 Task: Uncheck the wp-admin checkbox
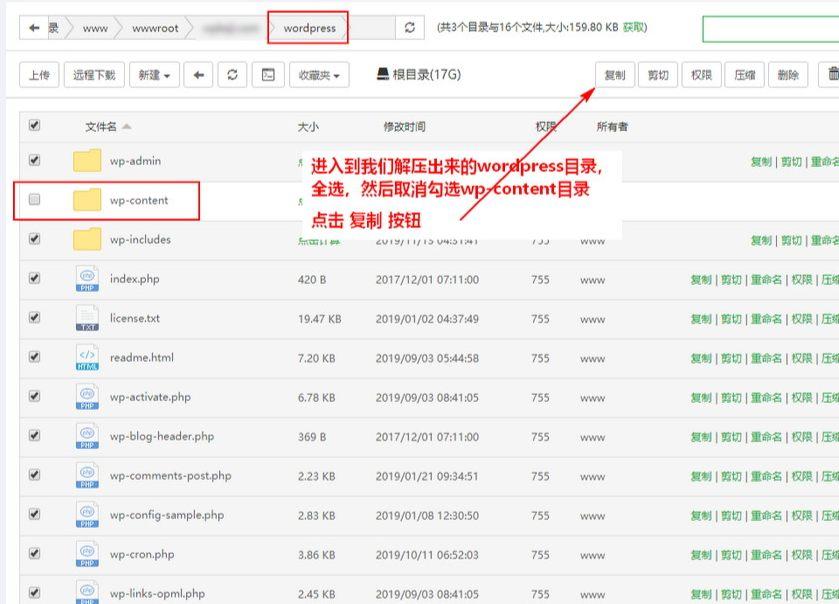coord(35,160)
